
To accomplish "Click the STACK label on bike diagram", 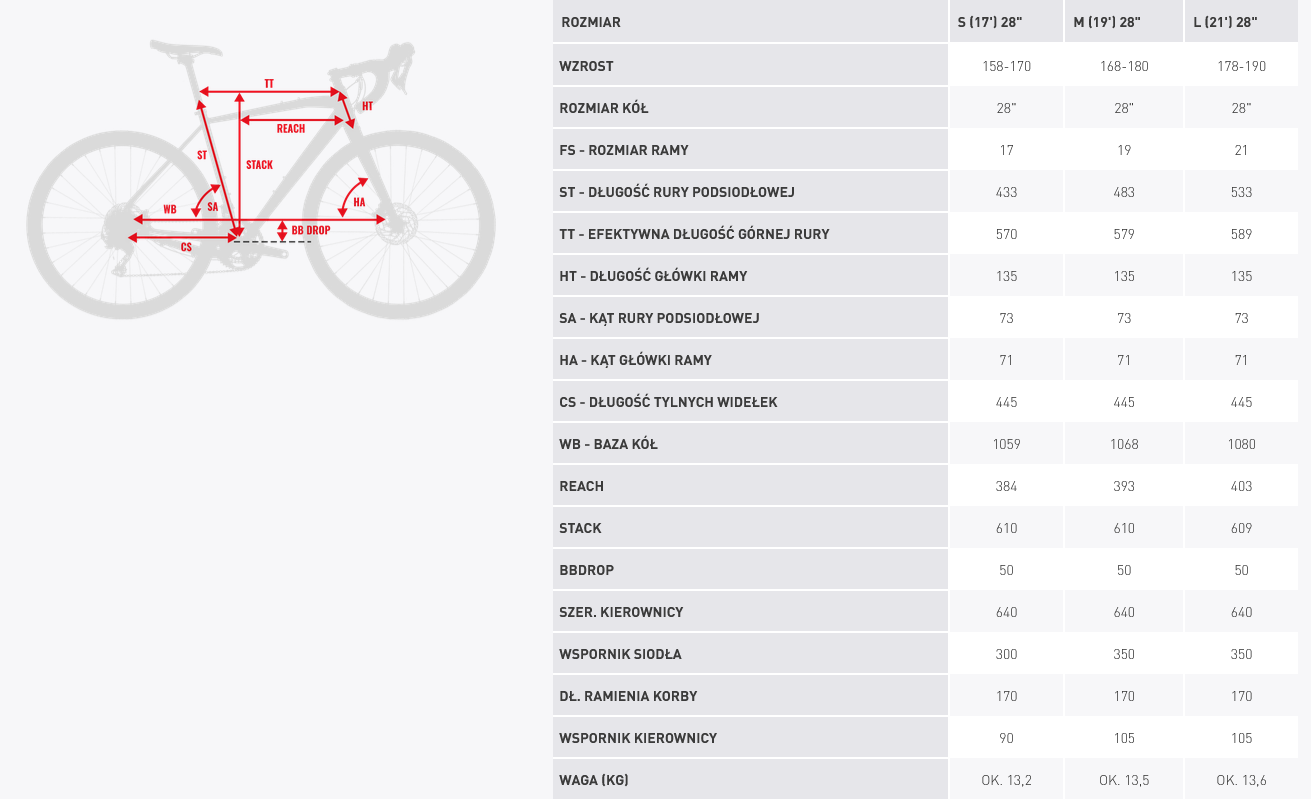I will [259, 165].
